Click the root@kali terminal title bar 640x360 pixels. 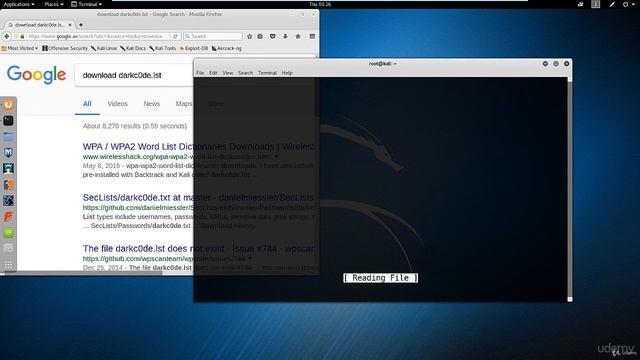point(382,64)
